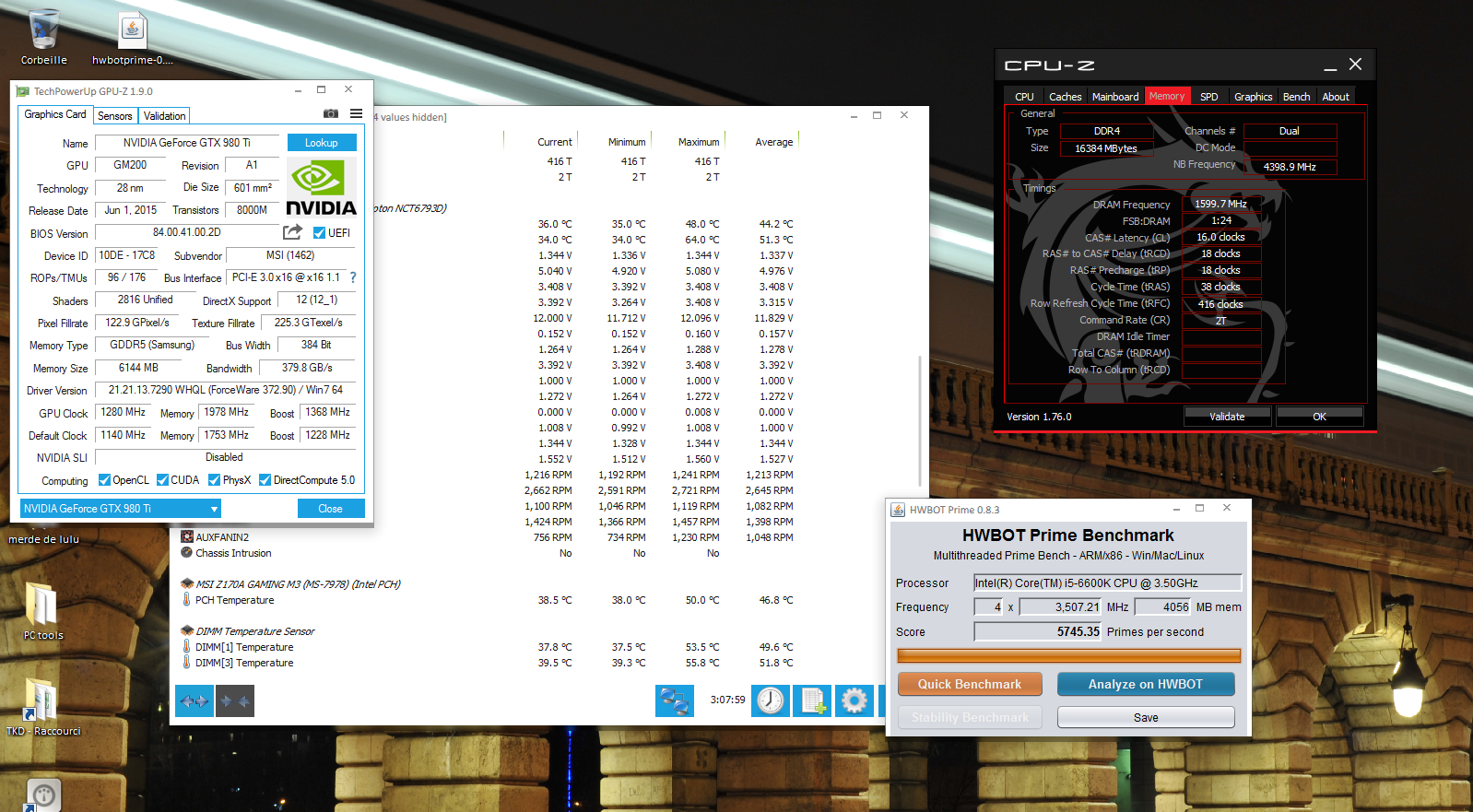The height and width of the screenshot is (812, 1473).
Task: Toggle the UEFI checkbox in GPU-Z
Action: 319,233
